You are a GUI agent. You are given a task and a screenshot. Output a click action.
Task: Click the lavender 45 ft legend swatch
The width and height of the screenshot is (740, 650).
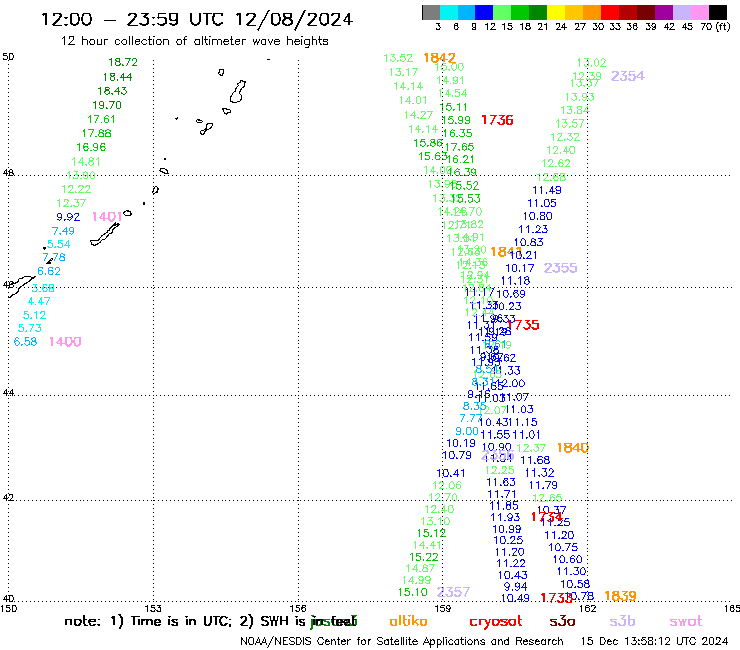pyautogui.click(x=681, y=12)
